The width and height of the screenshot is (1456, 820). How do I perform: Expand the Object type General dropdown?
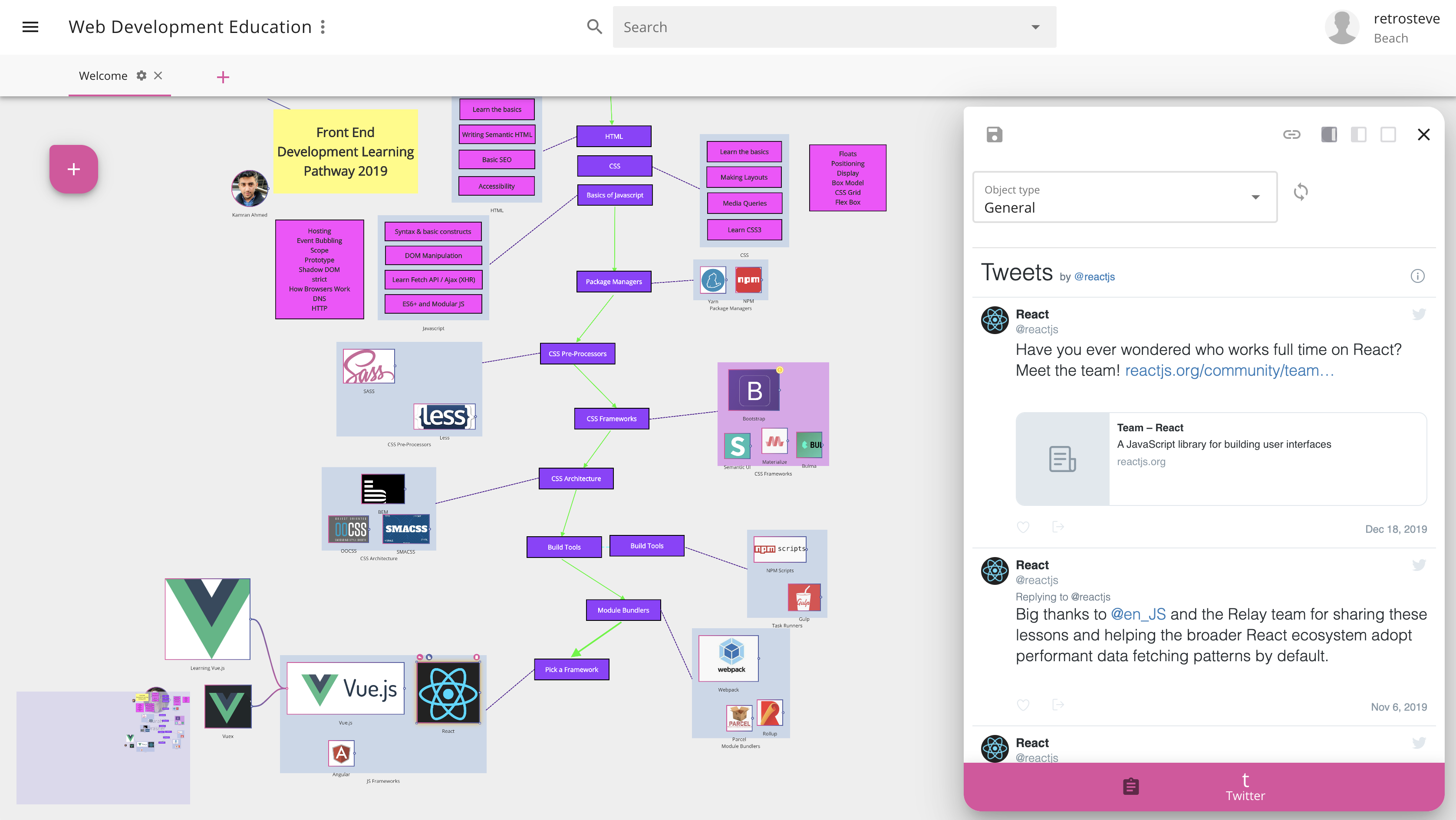[x=1255, y=197]
